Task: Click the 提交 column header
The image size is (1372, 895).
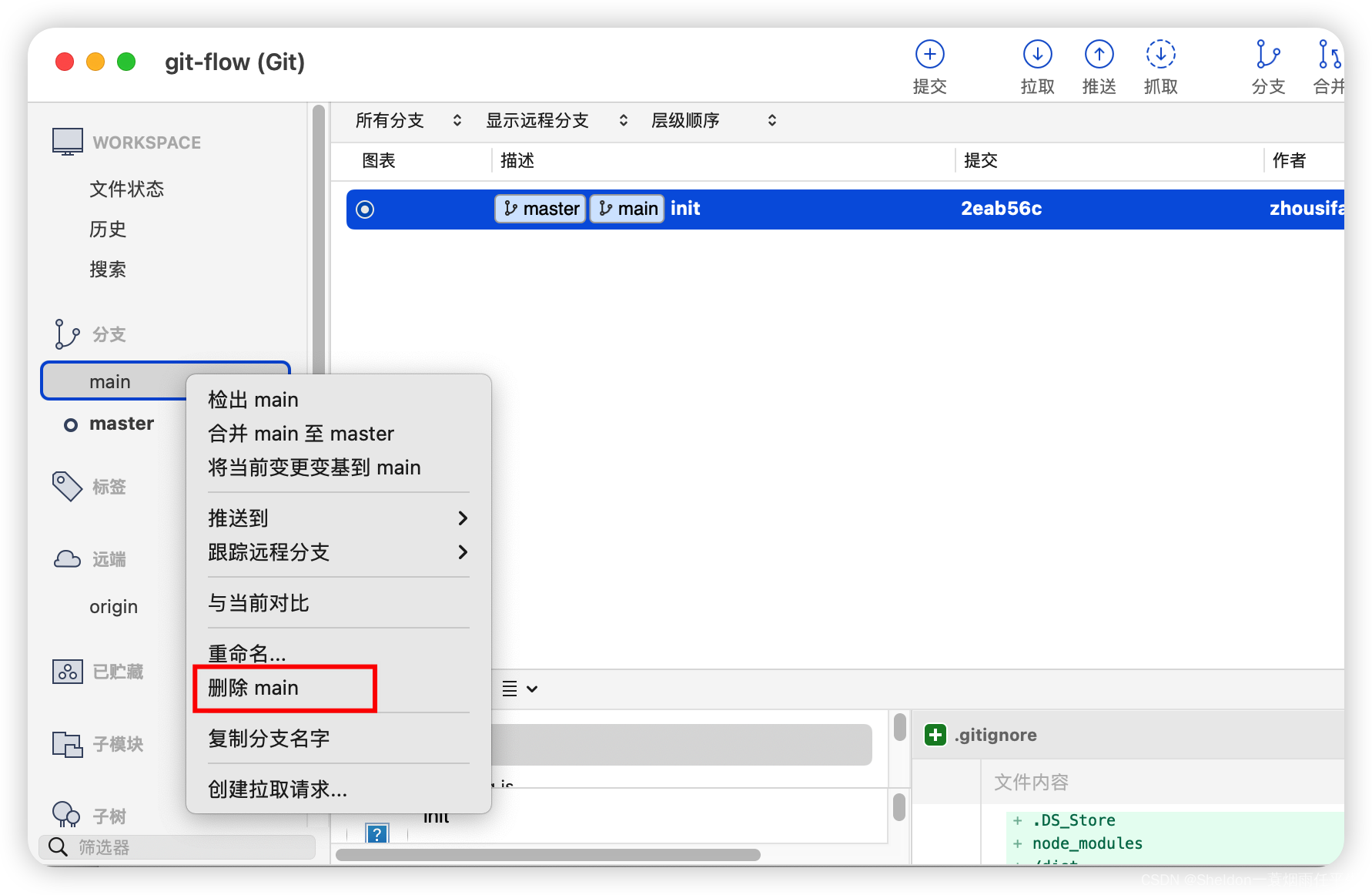Action: (981, 160)
